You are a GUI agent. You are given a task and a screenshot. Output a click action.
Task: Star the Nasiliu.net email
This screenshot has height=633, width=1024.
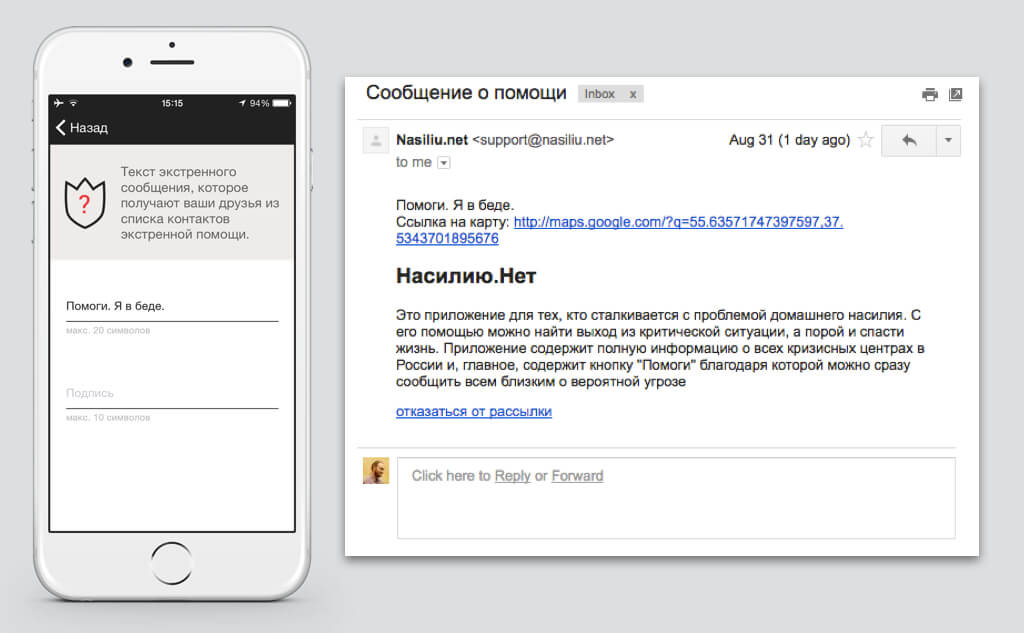click(866, 141)
